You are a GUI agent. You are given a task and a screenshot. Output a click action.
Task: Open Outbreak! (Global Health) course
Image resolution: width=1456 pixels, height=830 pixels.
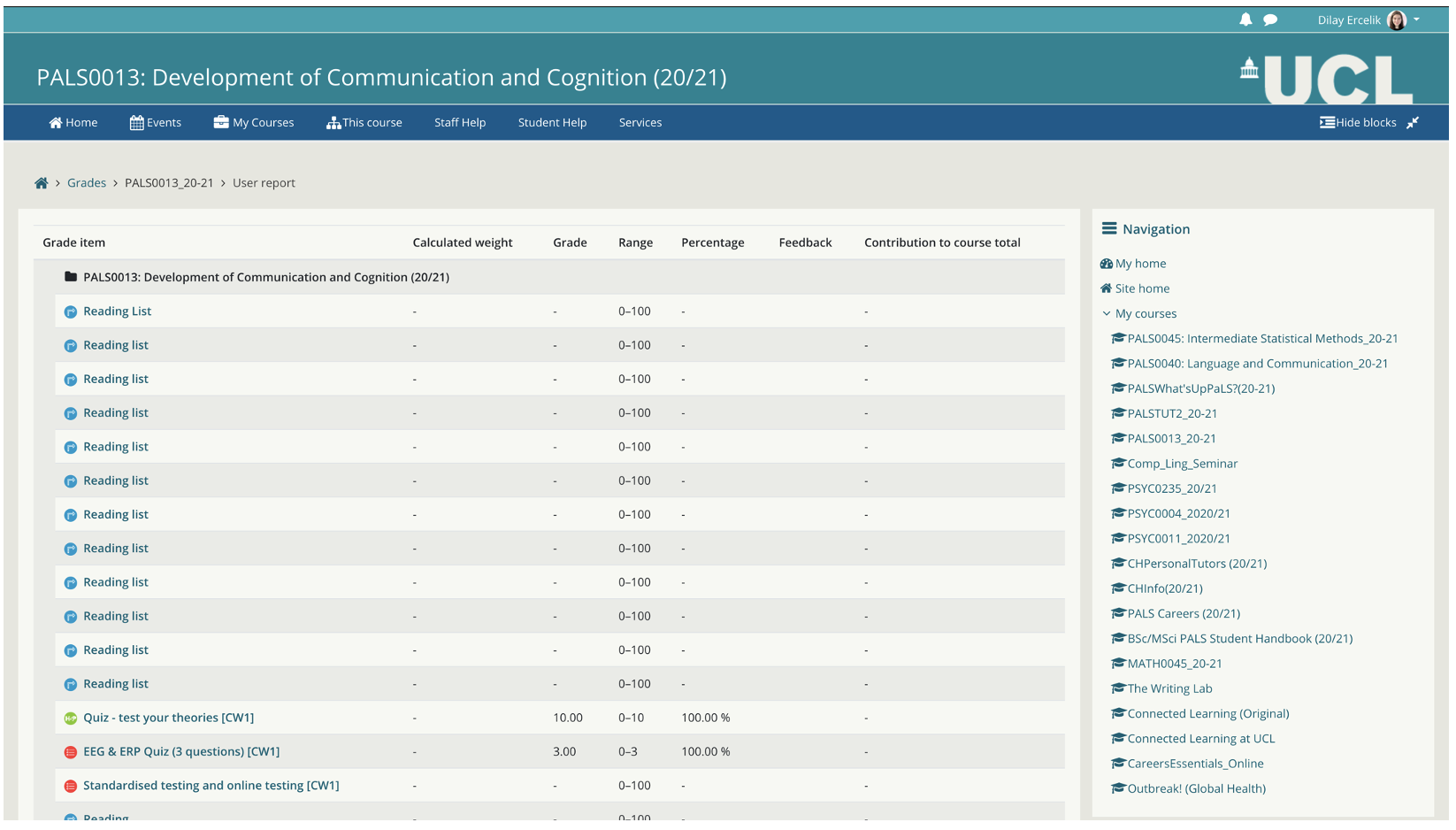[x=1197, y=788]
